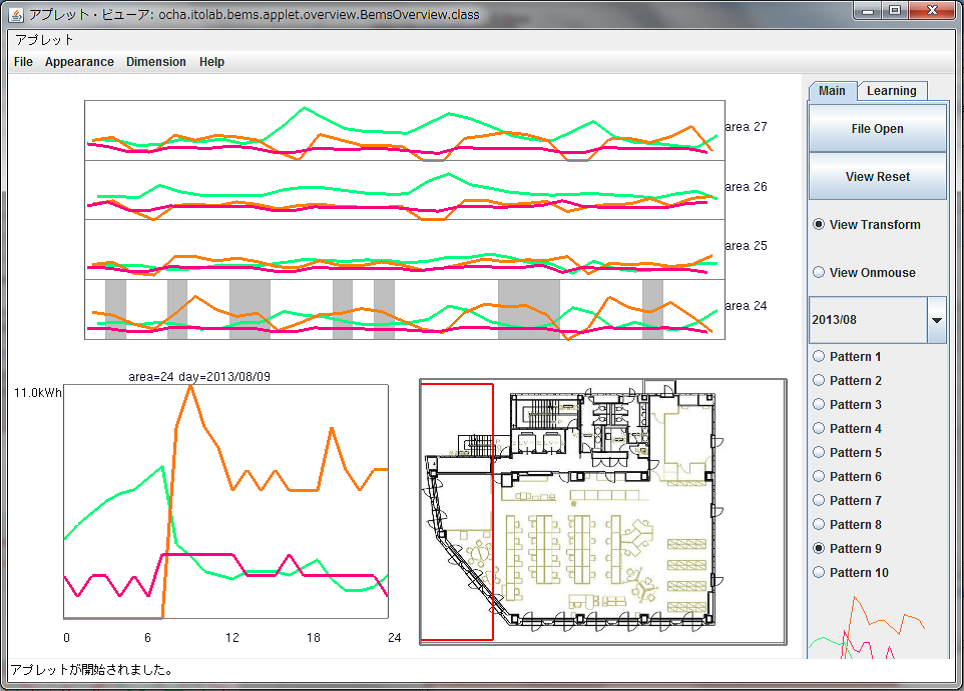Open the Appearance menu

(79, 62)
